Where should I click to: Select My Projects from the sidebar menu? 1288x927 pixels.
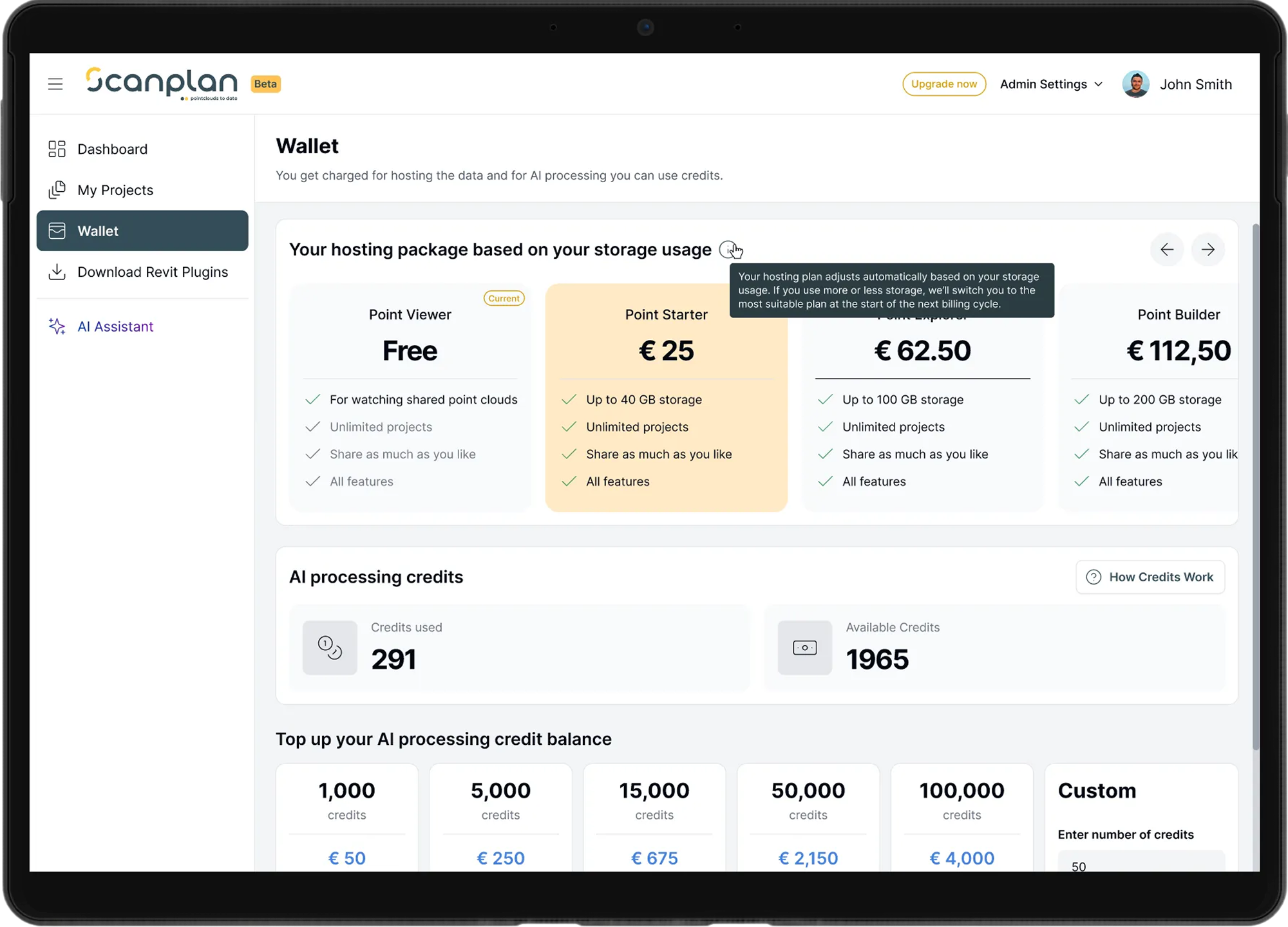pos(115,189)
